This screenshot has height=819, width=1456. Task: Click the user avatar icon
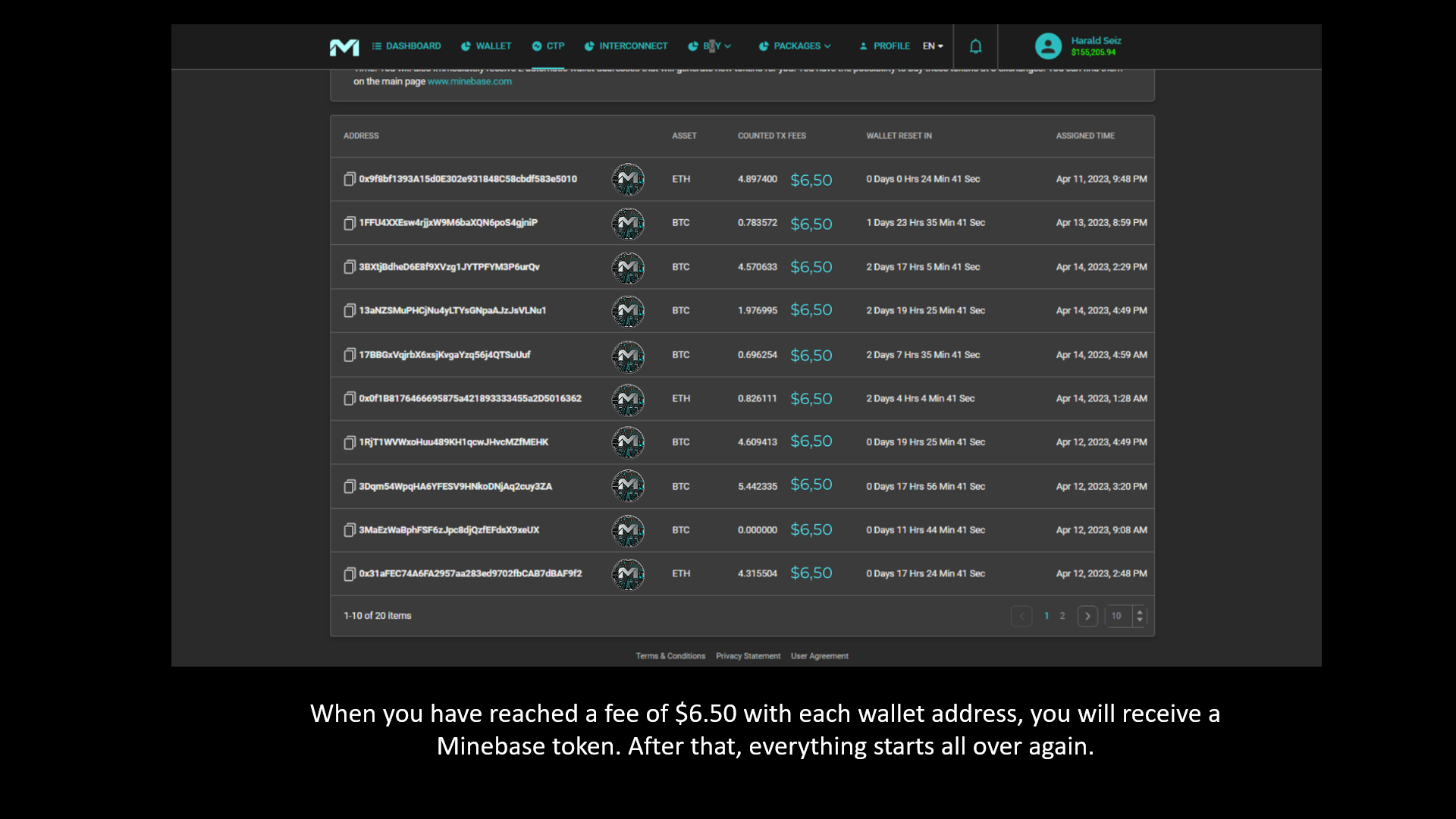pos(1048,46)
